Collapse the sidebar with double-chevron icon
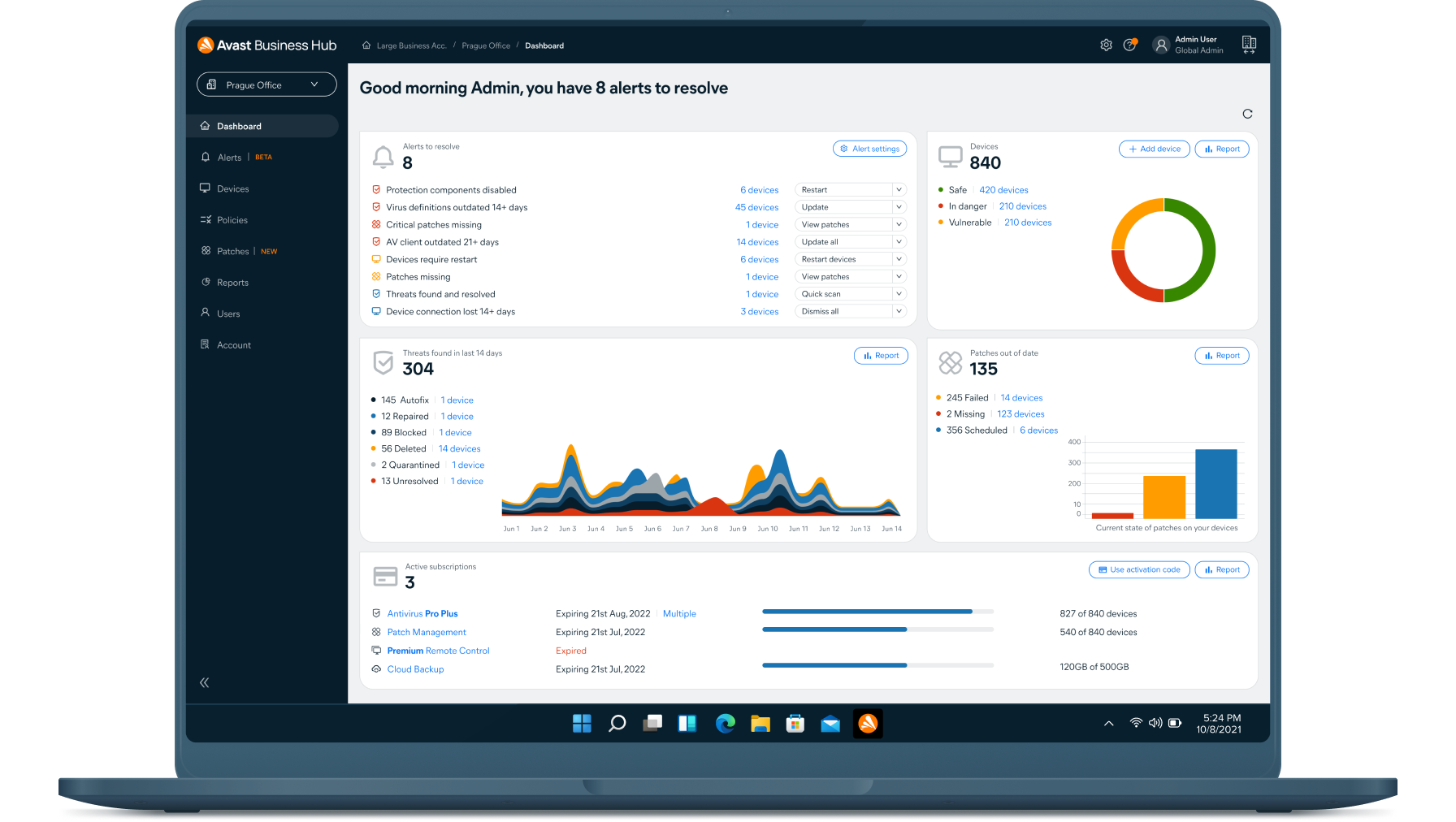The width and height of the screenshot is (1456, 822). tap(205, 682)
